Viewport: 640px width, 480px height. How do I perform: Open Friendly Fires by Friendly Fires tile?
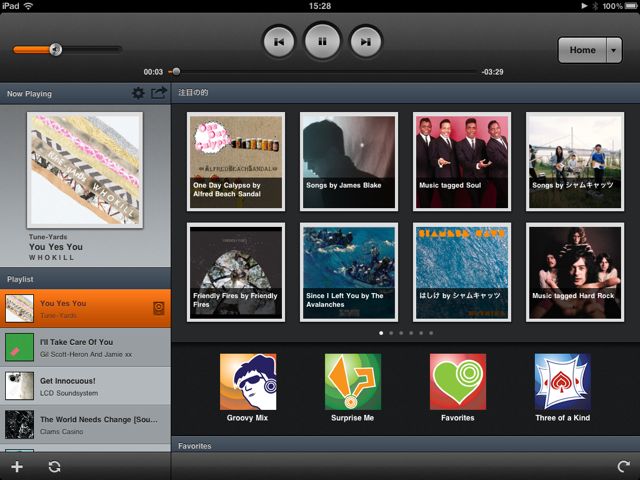point(236,272)
